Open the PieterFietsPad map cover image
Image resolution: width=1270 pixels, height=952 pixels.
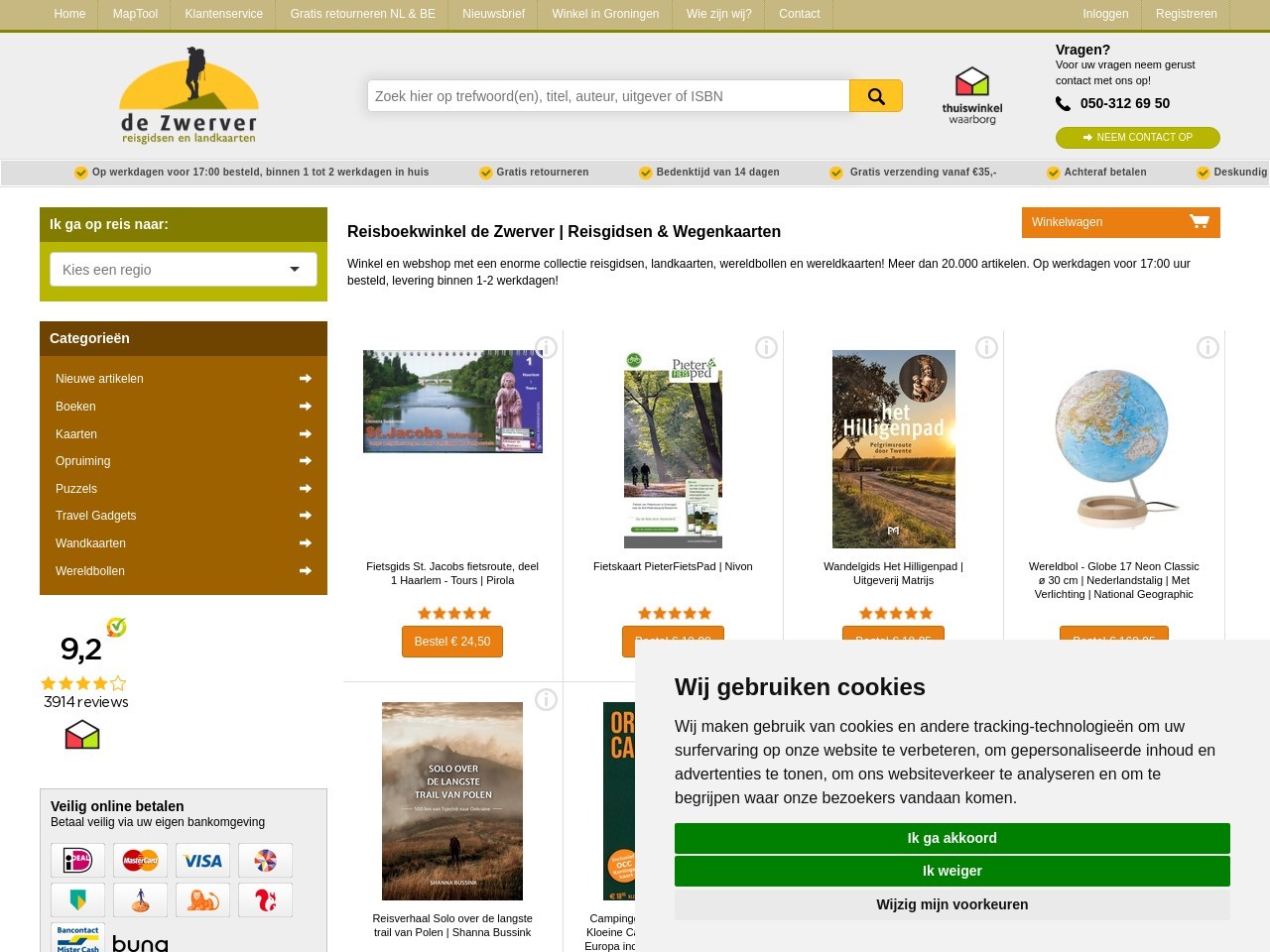pyautogui.click(x=673, y=449)
